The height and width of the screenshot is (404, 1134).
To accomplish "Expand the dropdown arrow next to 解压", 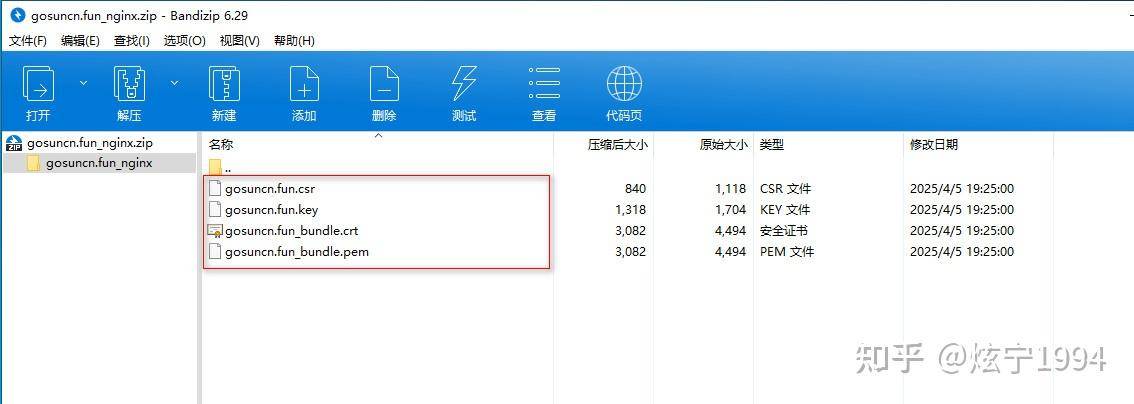I will coord(174,83).
